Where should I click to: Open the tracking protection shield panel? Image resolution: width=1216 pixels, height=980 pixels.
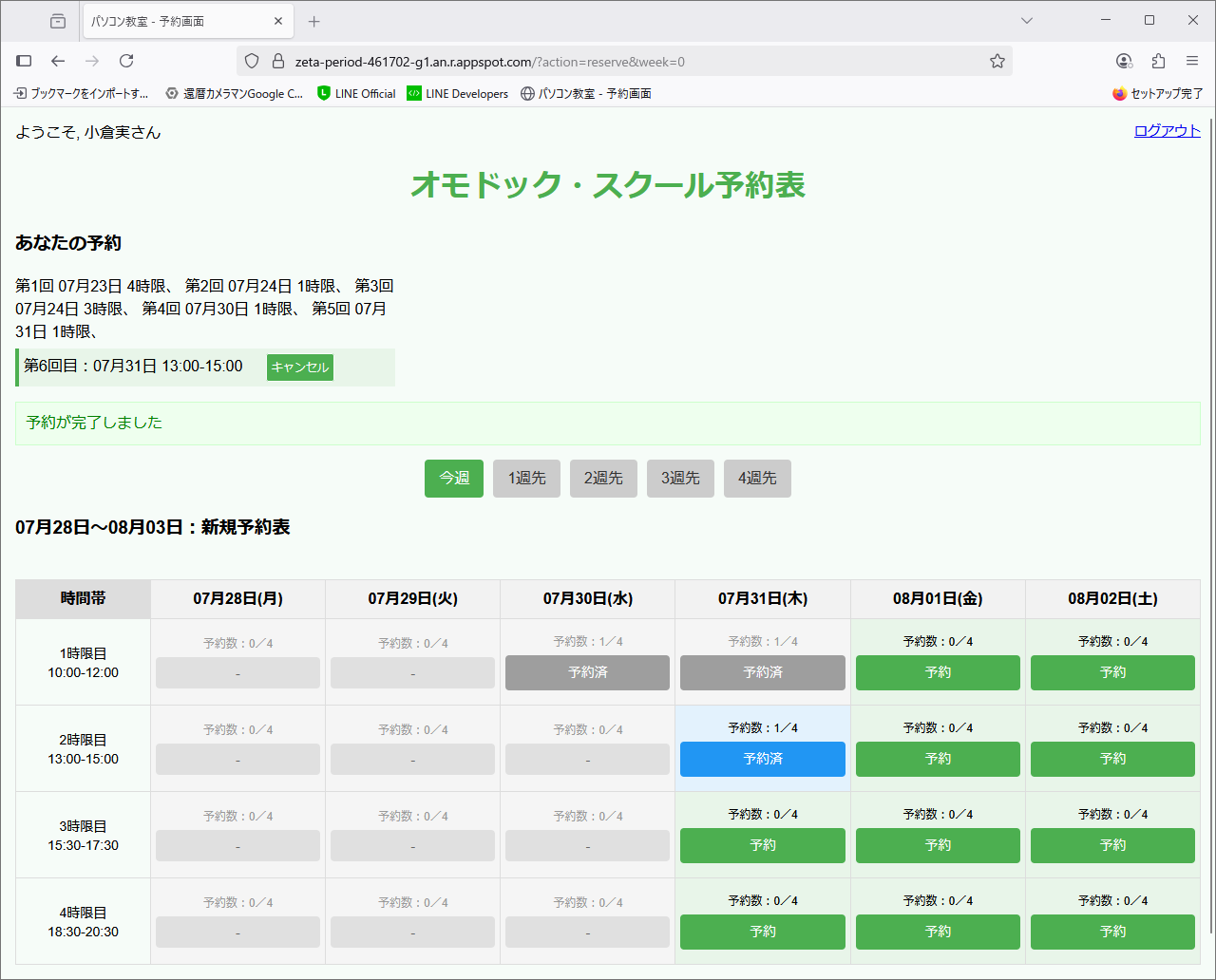pos(250,61)
